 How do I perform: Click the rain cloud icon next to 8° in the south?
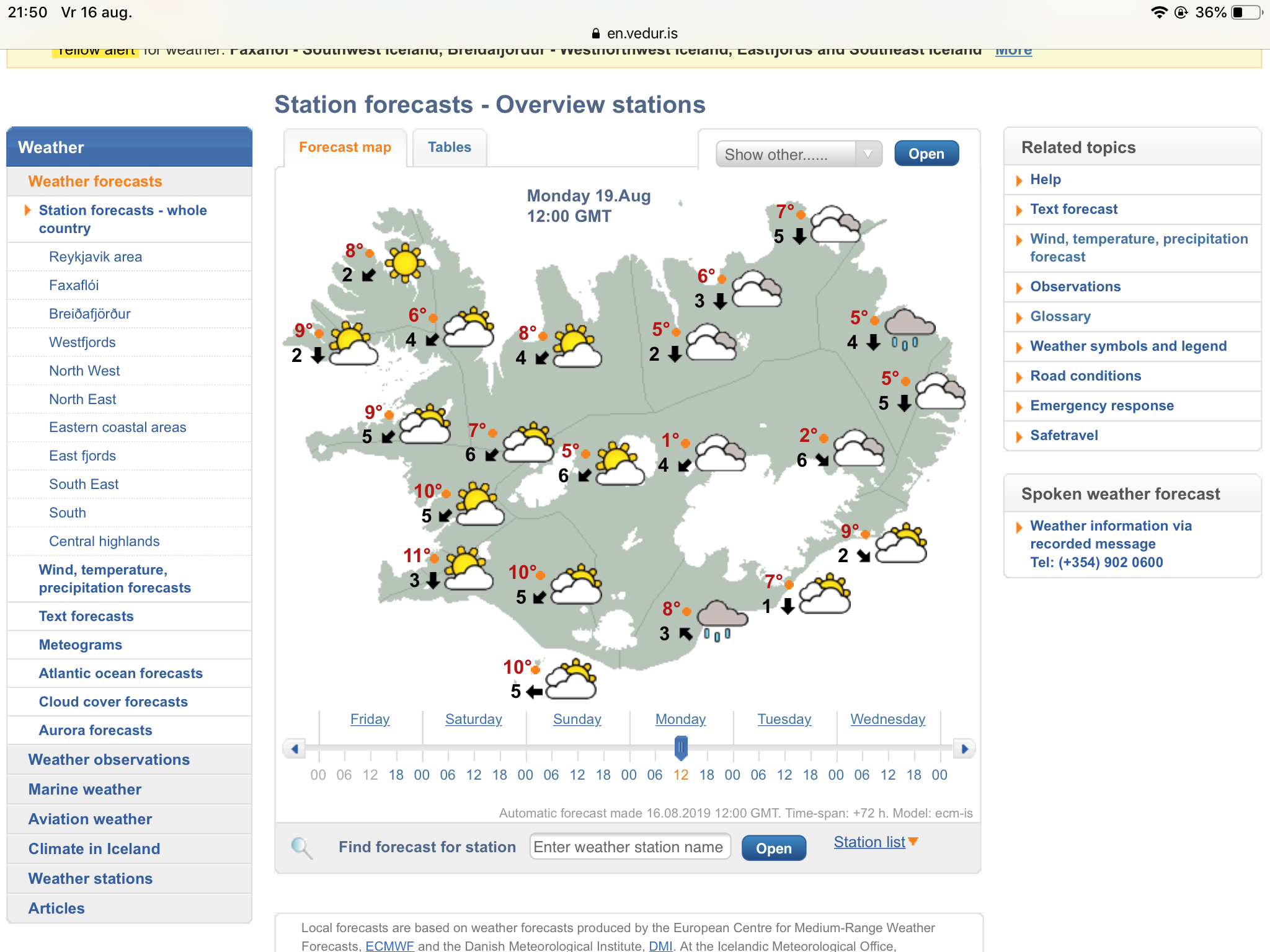[722, 621]
